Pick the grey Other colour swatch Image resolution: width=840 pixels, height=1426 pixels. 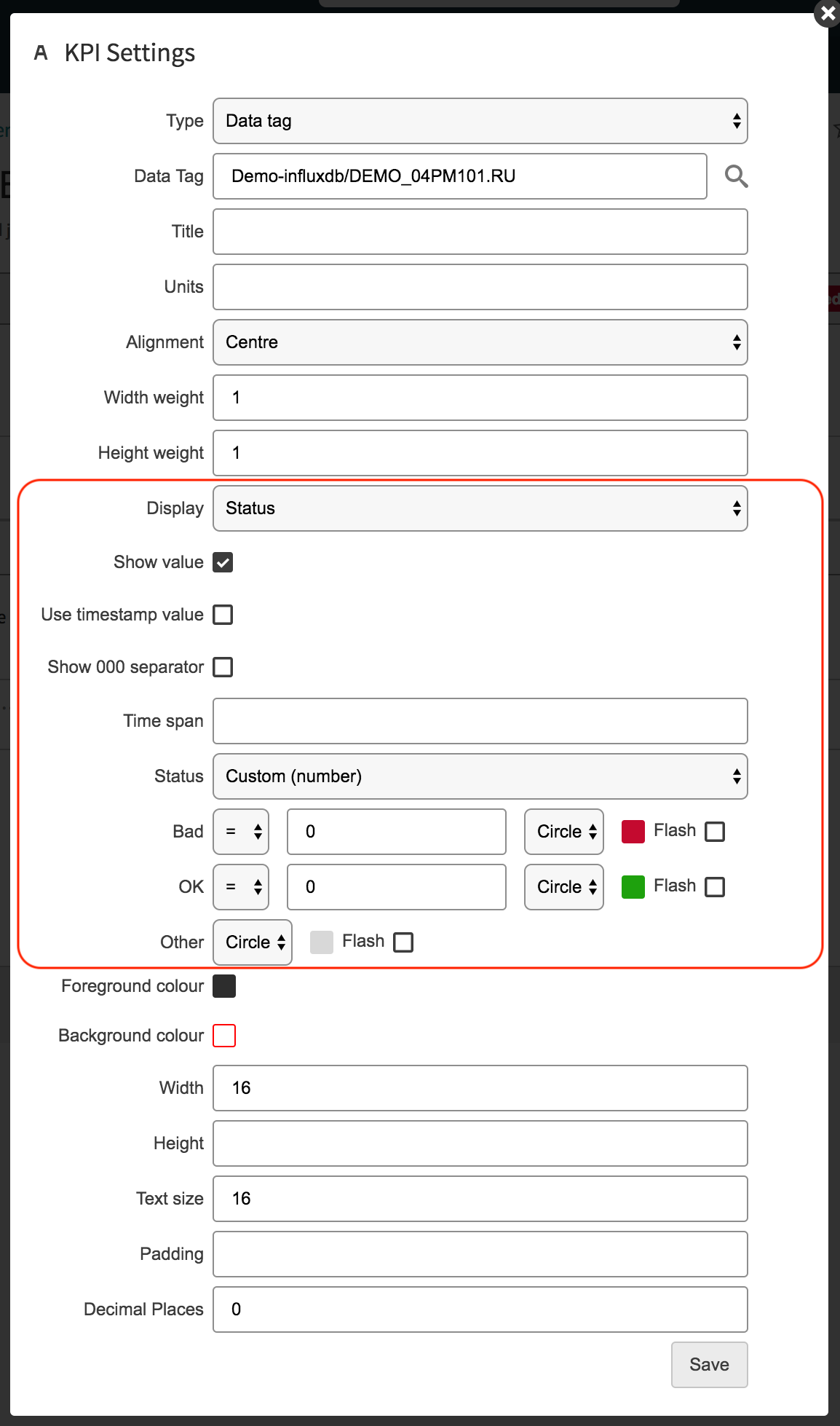322,942
